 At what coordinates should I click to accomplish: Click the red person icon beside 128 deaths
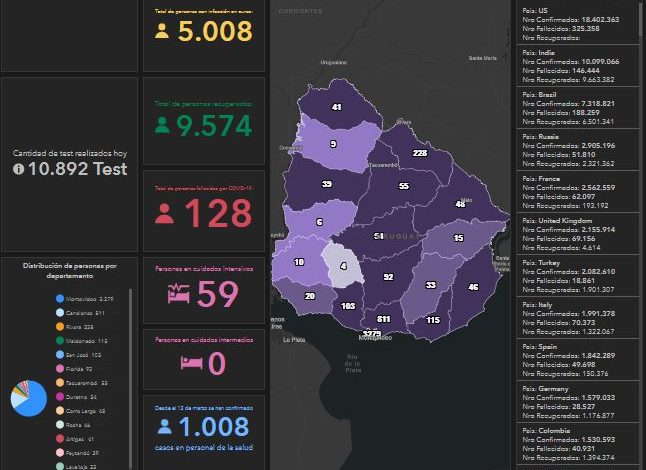click(x=163, y=213)
